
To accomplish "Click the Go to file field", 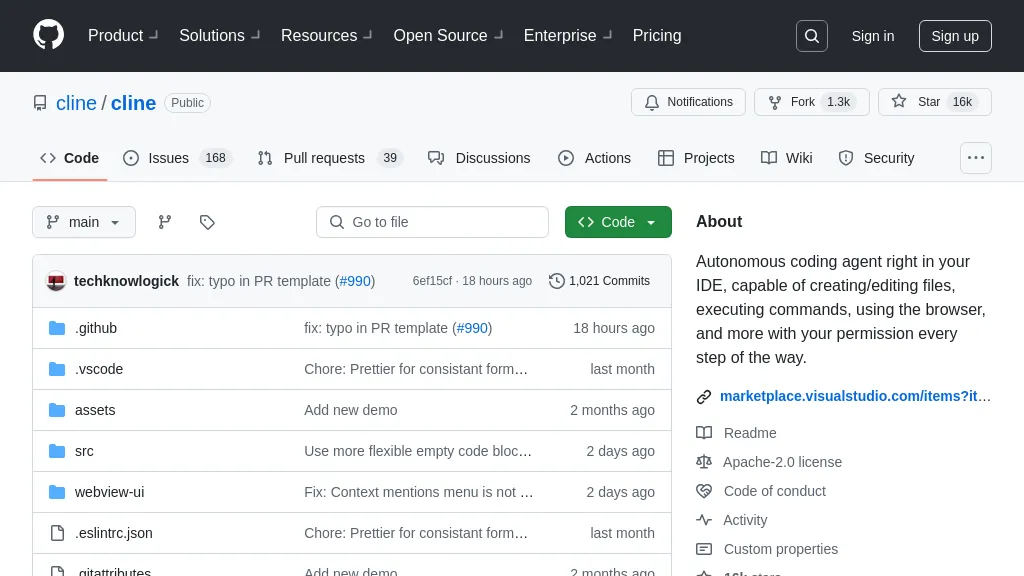I will (x=432, y=222).
